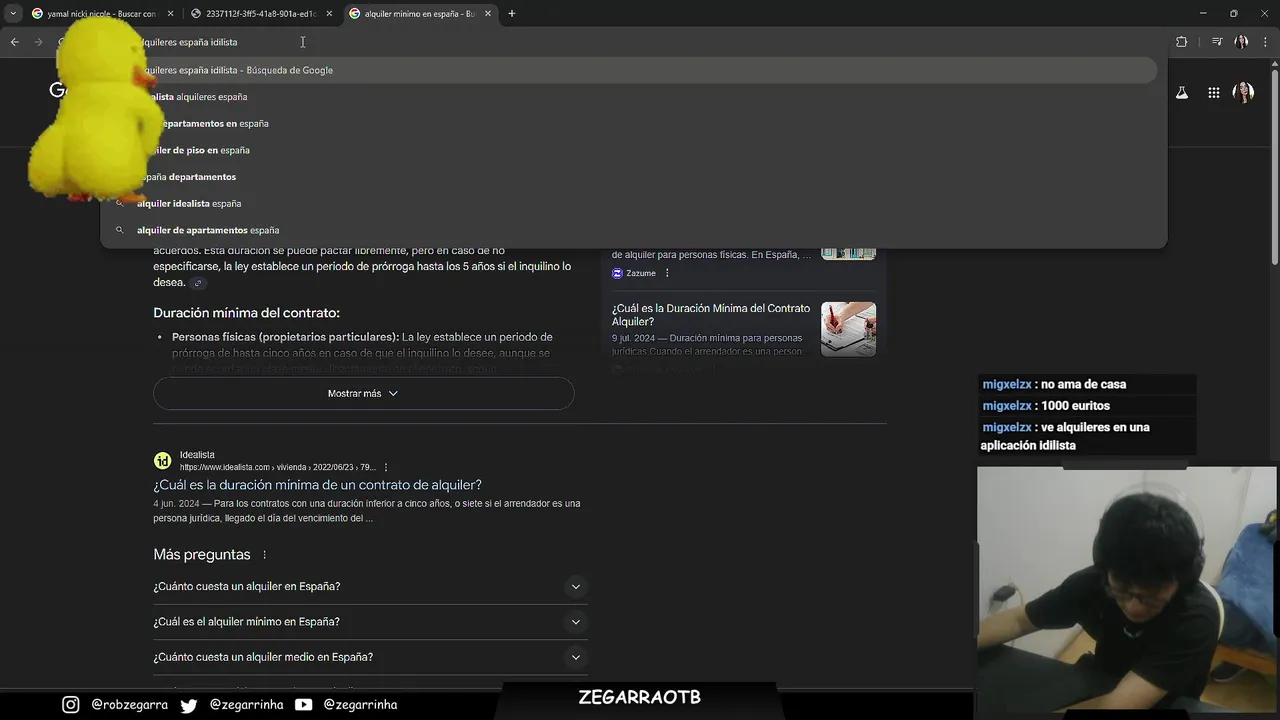The width and height of the screenshot is (1280, 720).
Task: Click the 'Duración mínima del contrato:' heading
Action: [246, 313]
